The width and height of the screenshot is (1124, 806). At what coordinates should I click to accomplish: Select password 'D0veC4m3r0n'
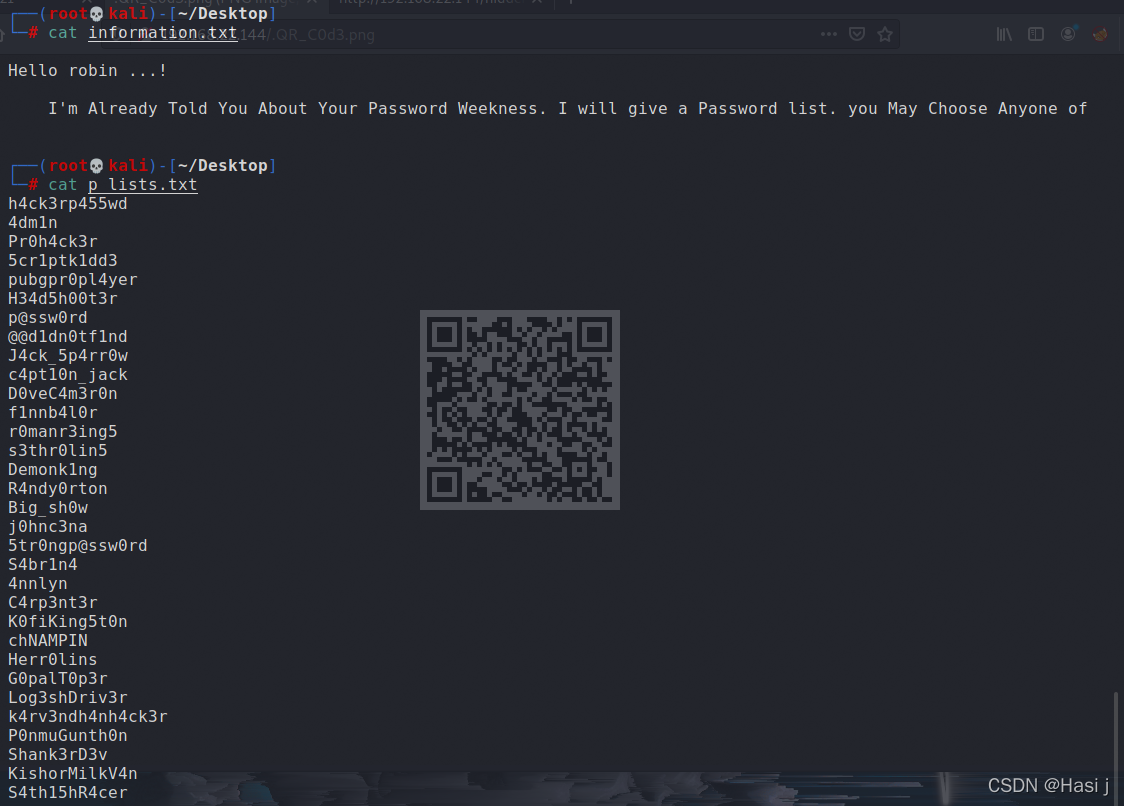pos(62,394)
